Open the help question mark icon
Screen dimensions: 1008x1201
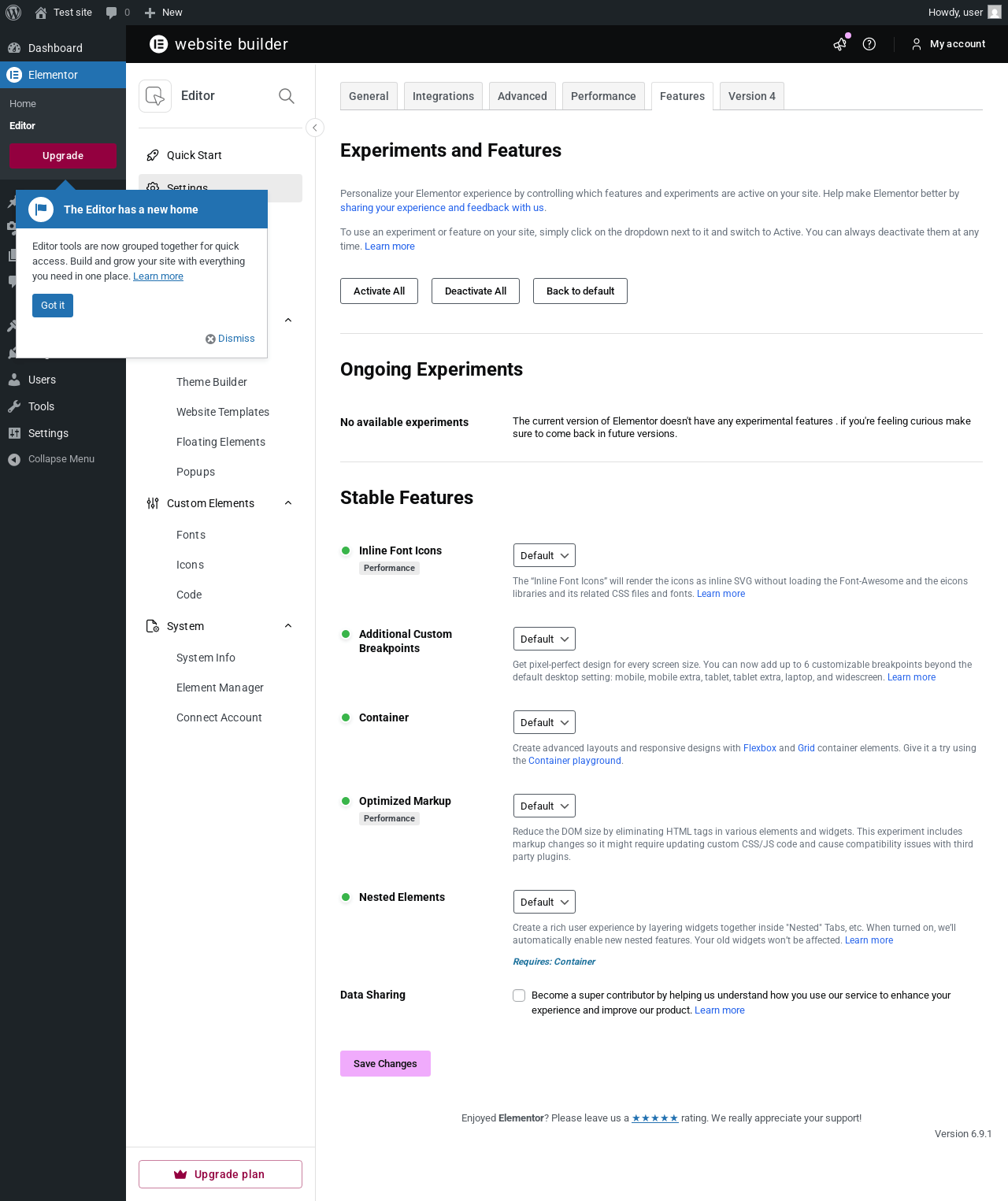[869, 44]
